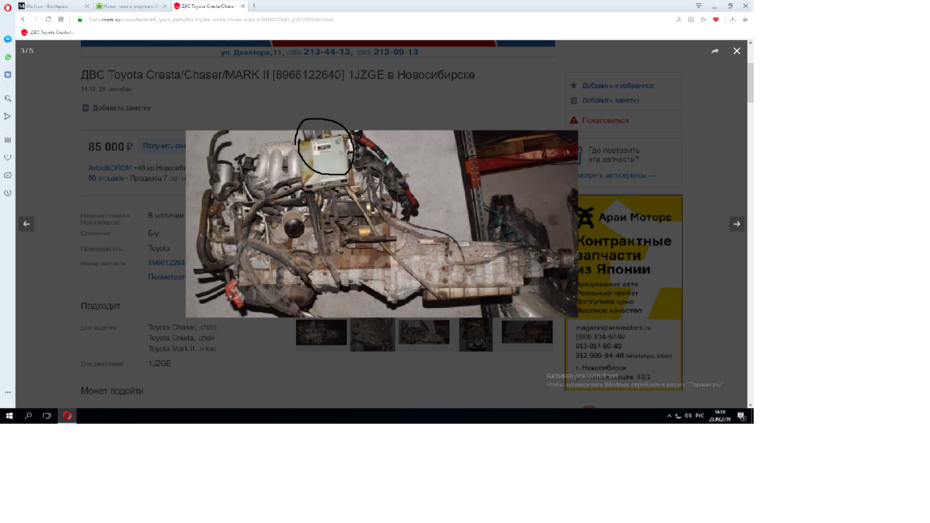Viewport: 930px width, 523px height.
Task: Open the sidebar search icon
Action: tap(8, 98)
